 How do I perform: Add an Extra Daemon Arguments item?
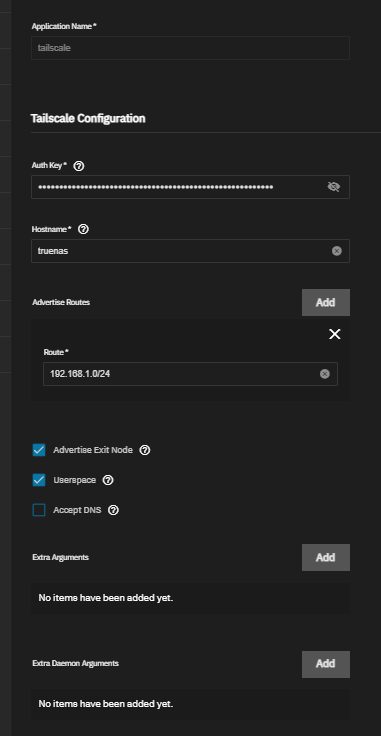326,664
